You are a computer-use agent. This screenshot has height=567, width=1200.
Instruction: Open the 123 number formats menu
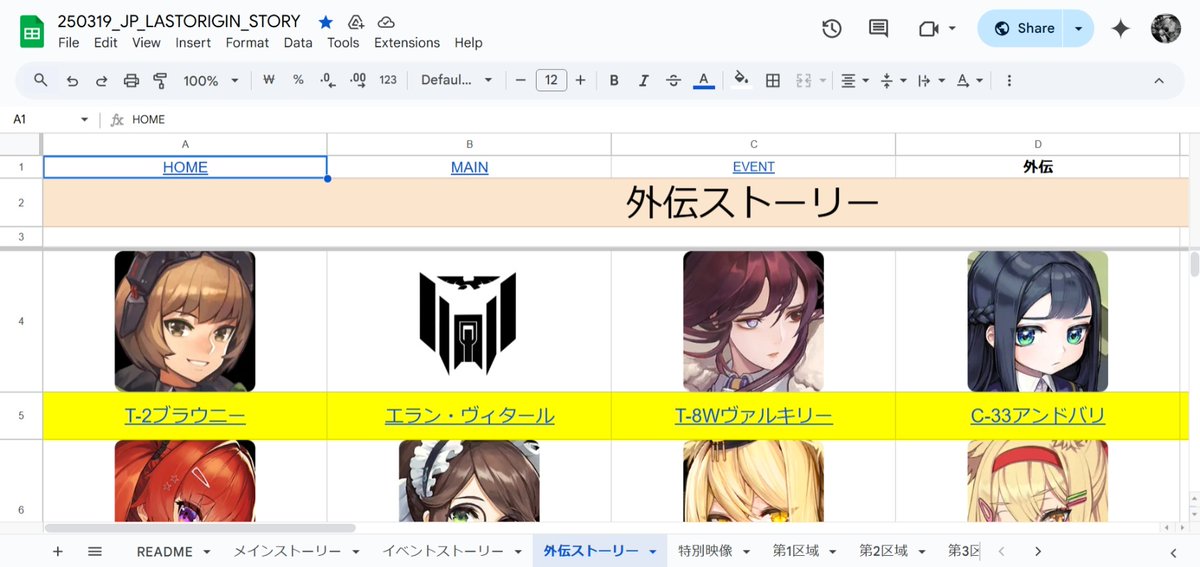pyautogui.click(x=388, y=80)
